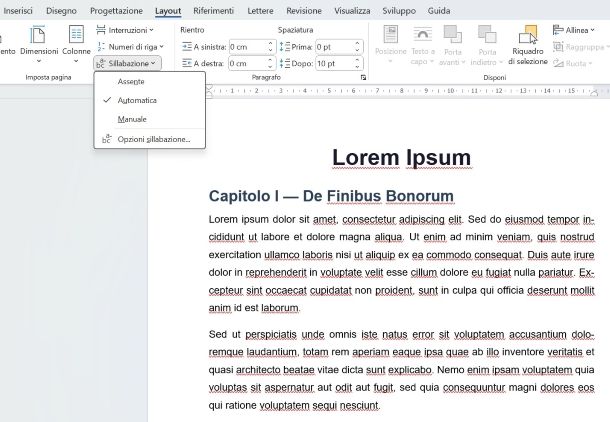Open the Numeri di riga dropdown

pyautogui.click(x=130, y=47)
